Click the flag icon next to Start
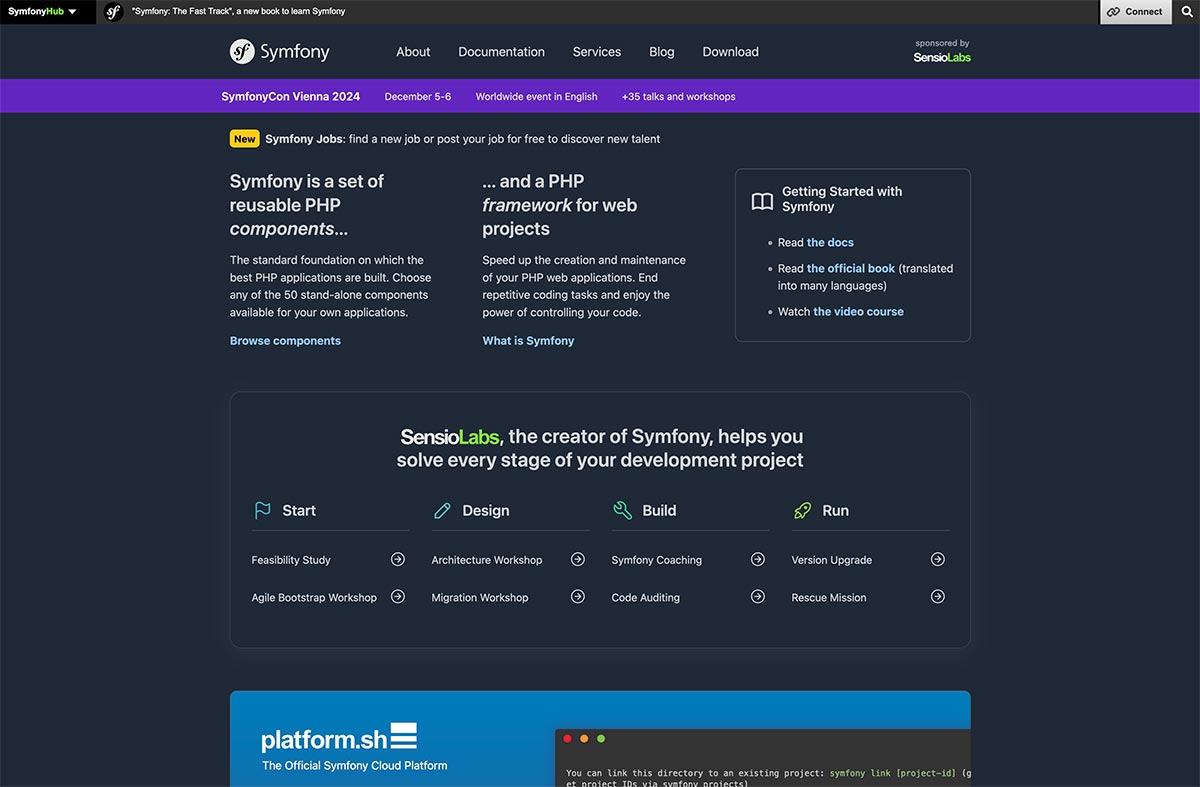 (x=263, y=510)
